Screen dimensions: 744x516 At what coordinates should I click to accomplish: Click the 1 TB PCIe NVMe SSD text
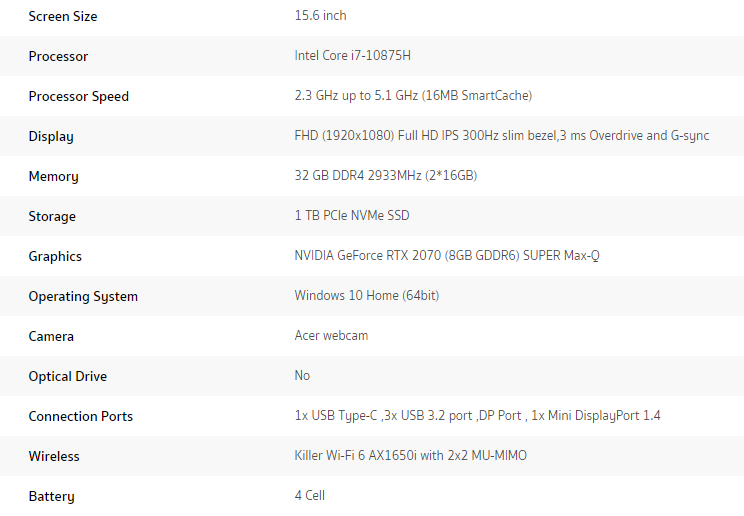click(352, 216)
